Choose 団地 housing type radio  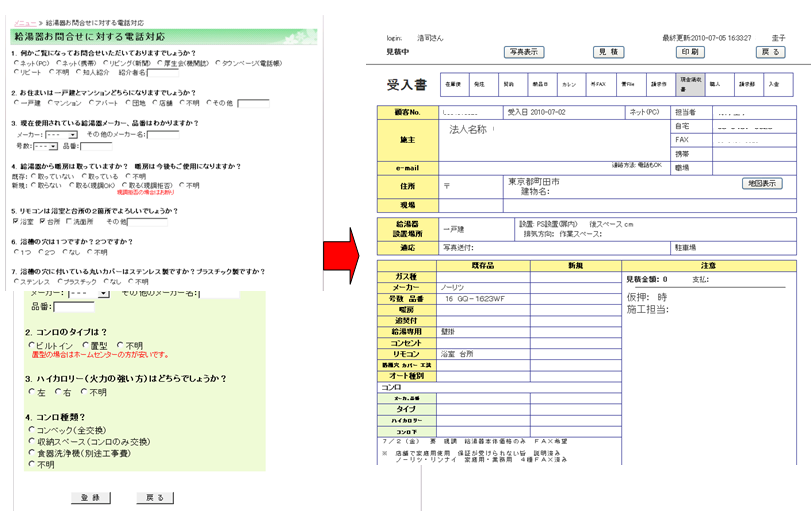[128, 103]
